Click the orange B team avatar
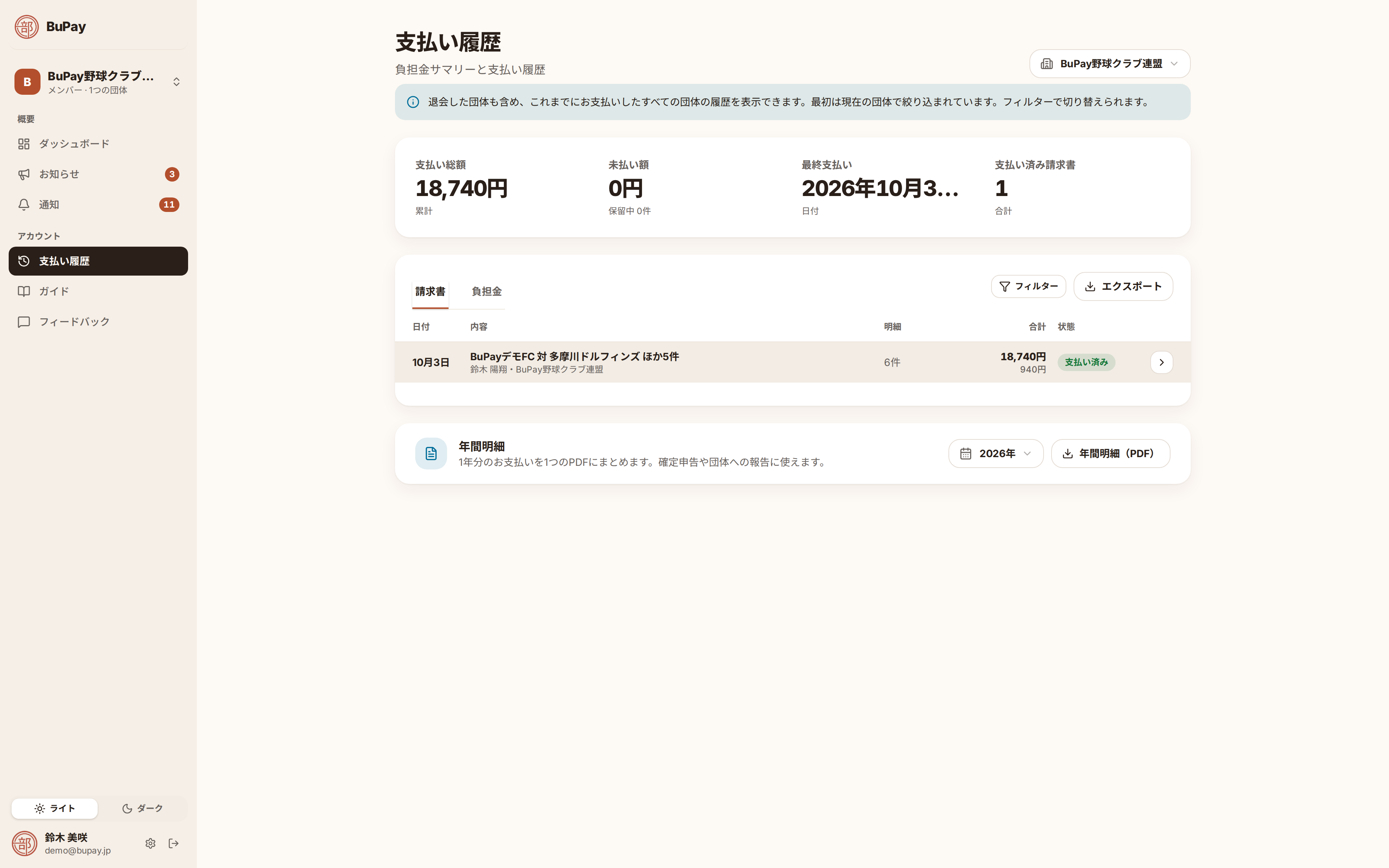This screenshot has width=1389, height=868. [27, 81]
